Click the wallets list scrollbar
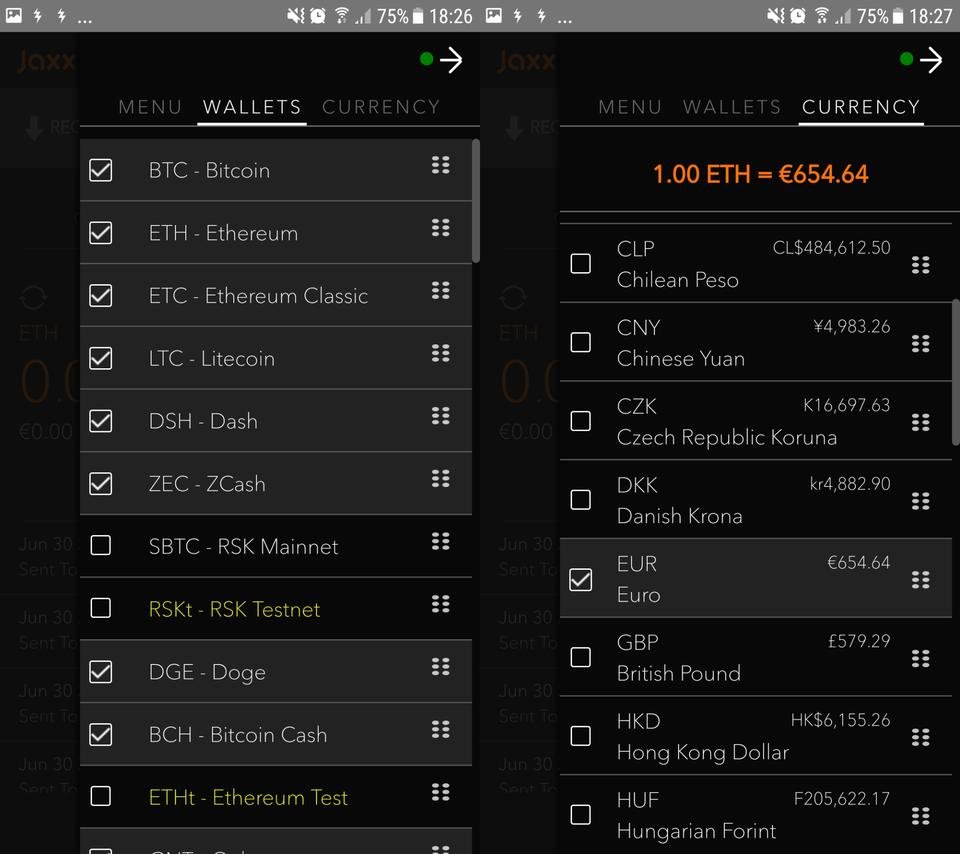The width and height of the screenshot is (960, 854). [476, 201]
